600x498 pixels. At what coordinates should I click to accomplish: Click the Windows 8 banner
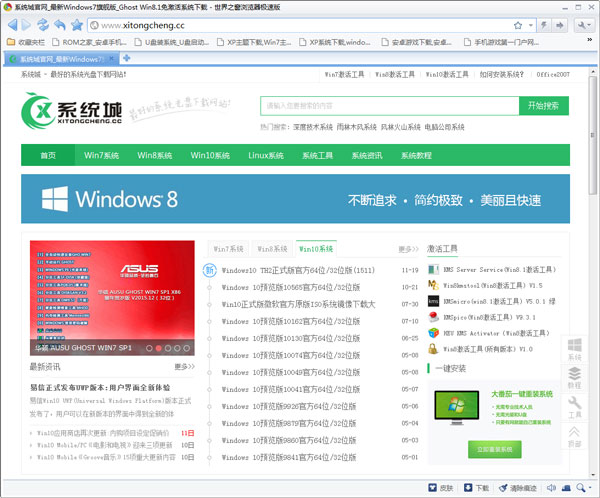pyautogui.click(x=295, y=199)
